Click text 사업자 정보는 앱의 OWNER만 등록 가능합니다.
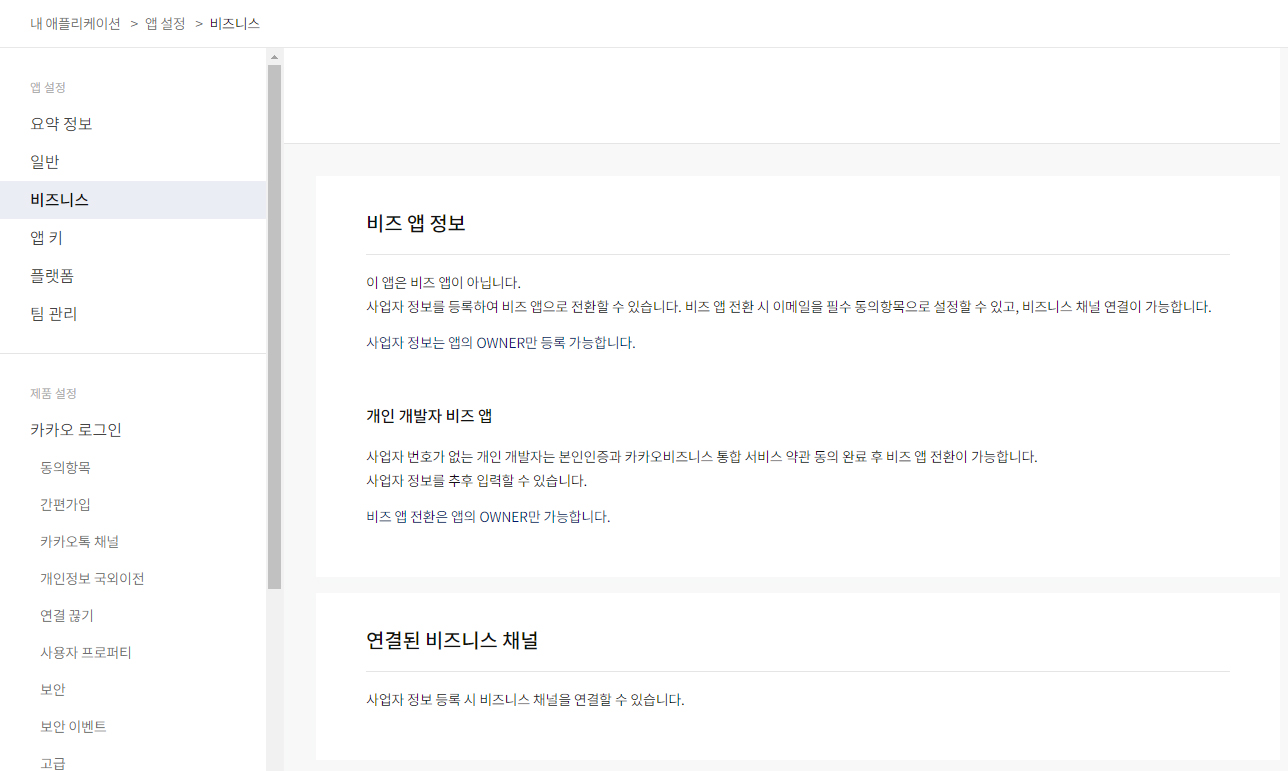 501,343
